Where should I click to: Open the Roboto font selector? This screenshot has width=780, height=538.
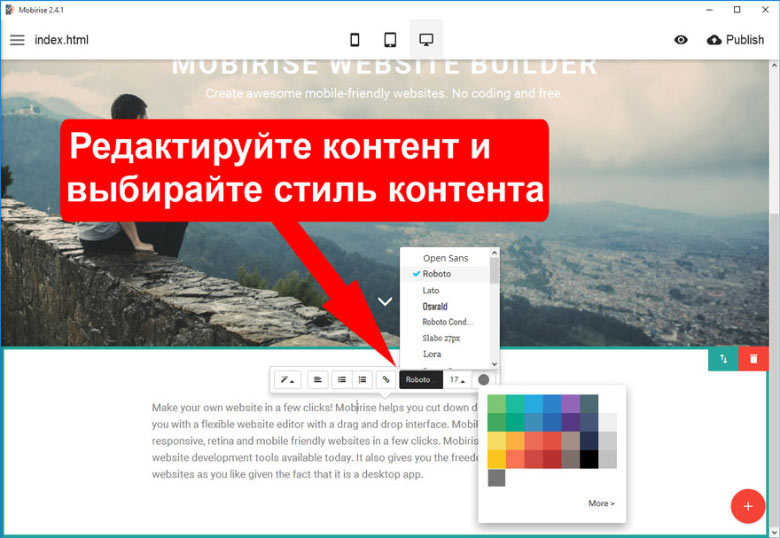click(x=420, y=380)
